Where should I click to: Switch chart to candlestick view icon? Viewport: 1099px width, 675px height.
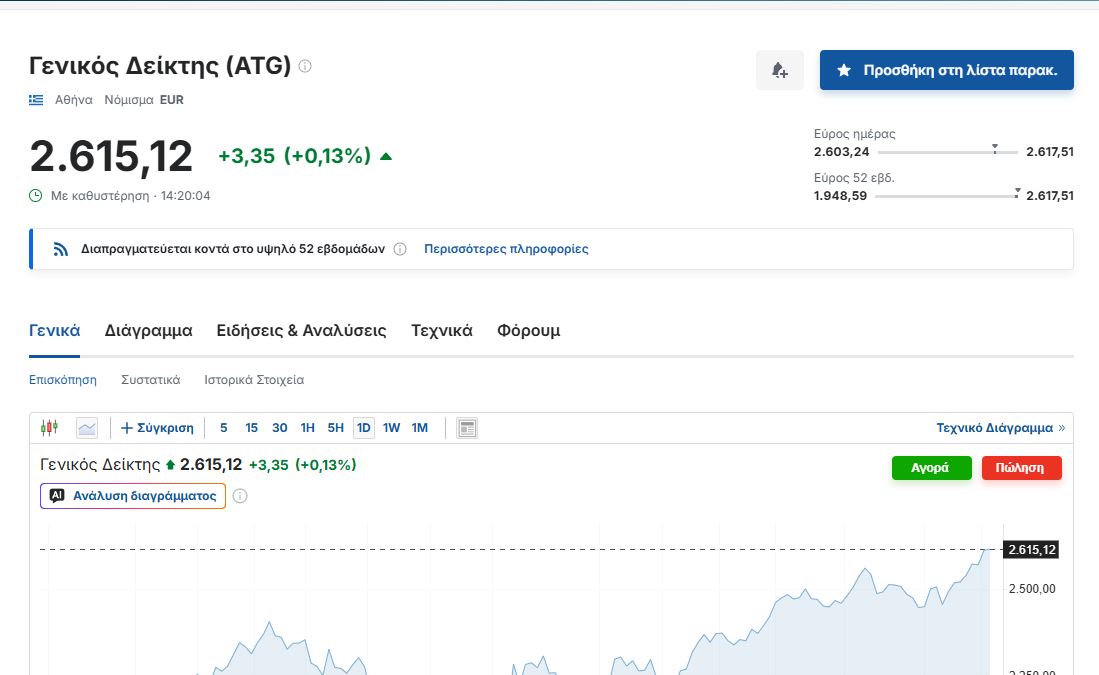point(49,428)
